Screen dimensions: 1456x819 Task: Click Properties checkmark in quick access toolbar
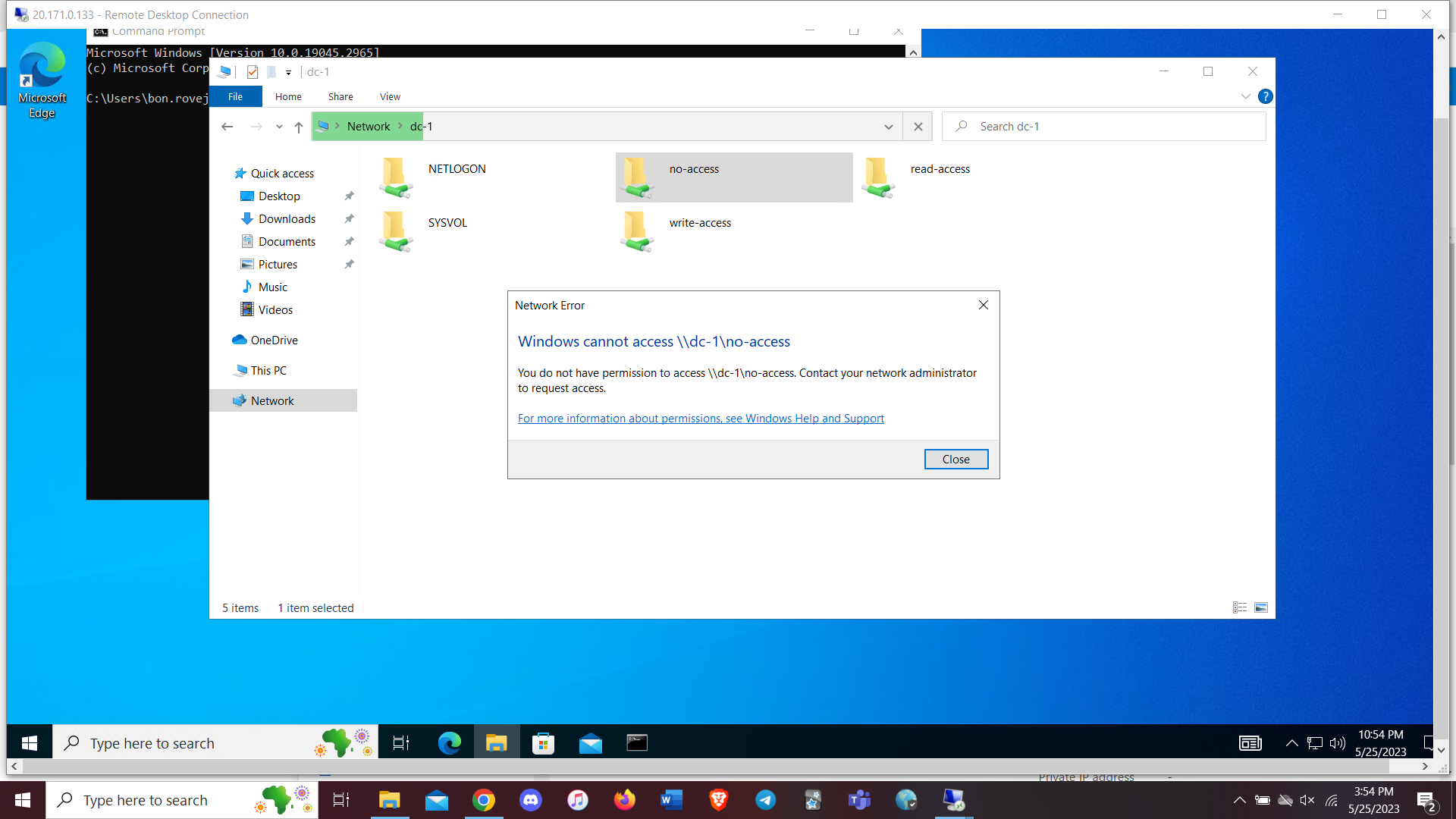tap(253, 72)
